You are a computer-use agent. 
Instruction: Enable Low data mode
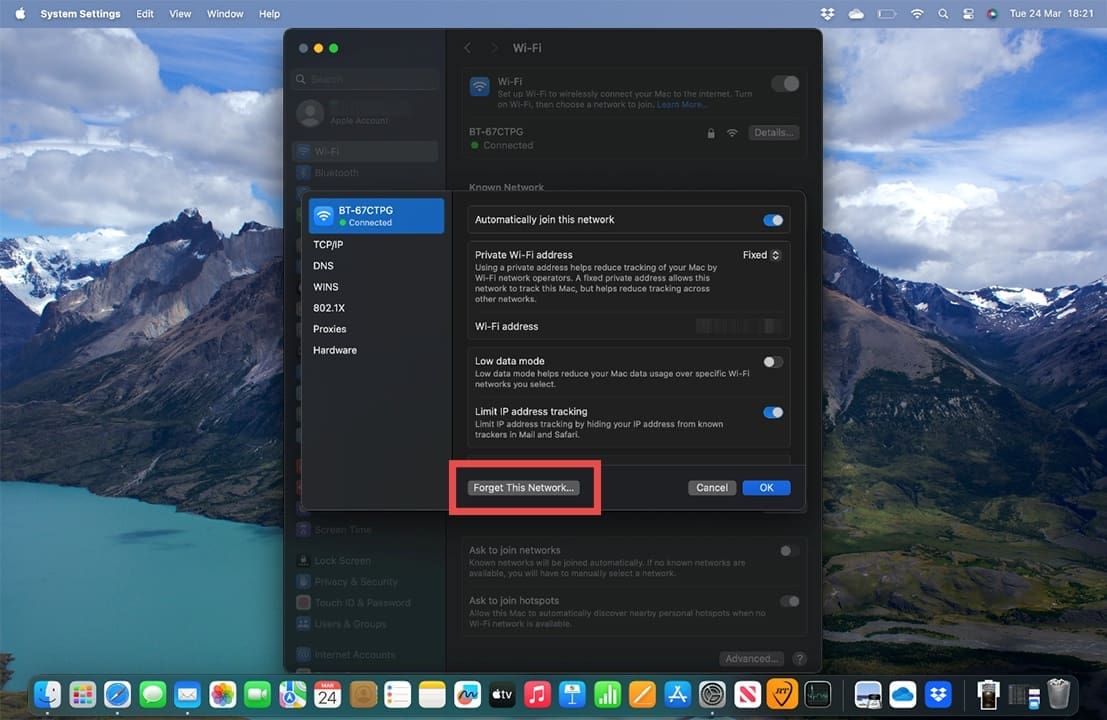773,362
